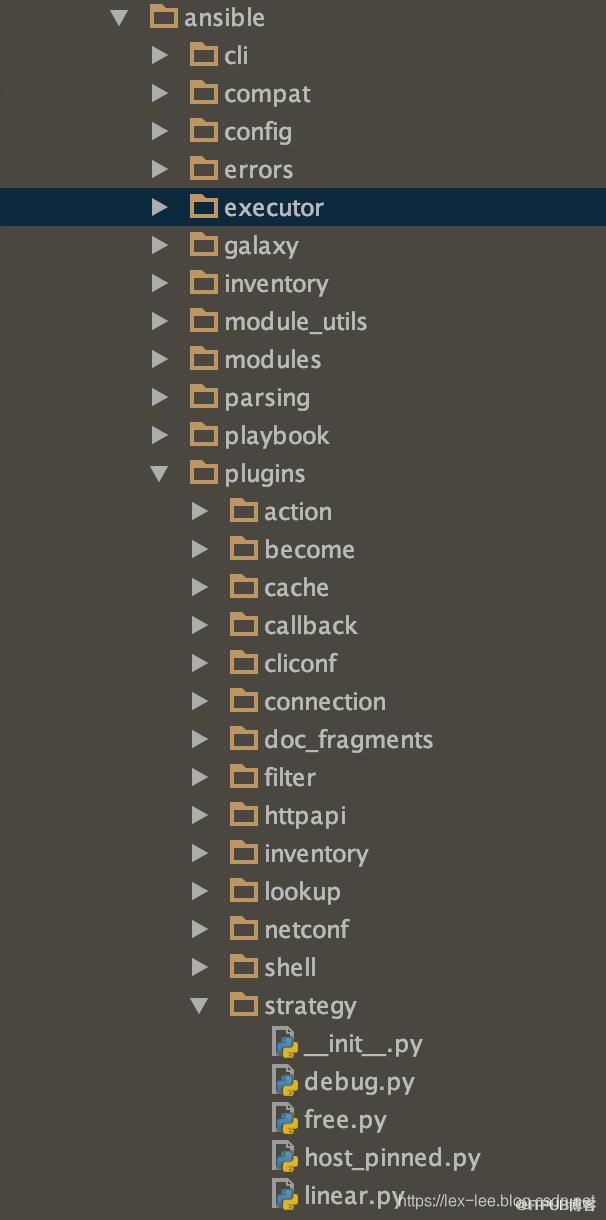Click the Python file icon of free.py

click(x=286, y=1119)
